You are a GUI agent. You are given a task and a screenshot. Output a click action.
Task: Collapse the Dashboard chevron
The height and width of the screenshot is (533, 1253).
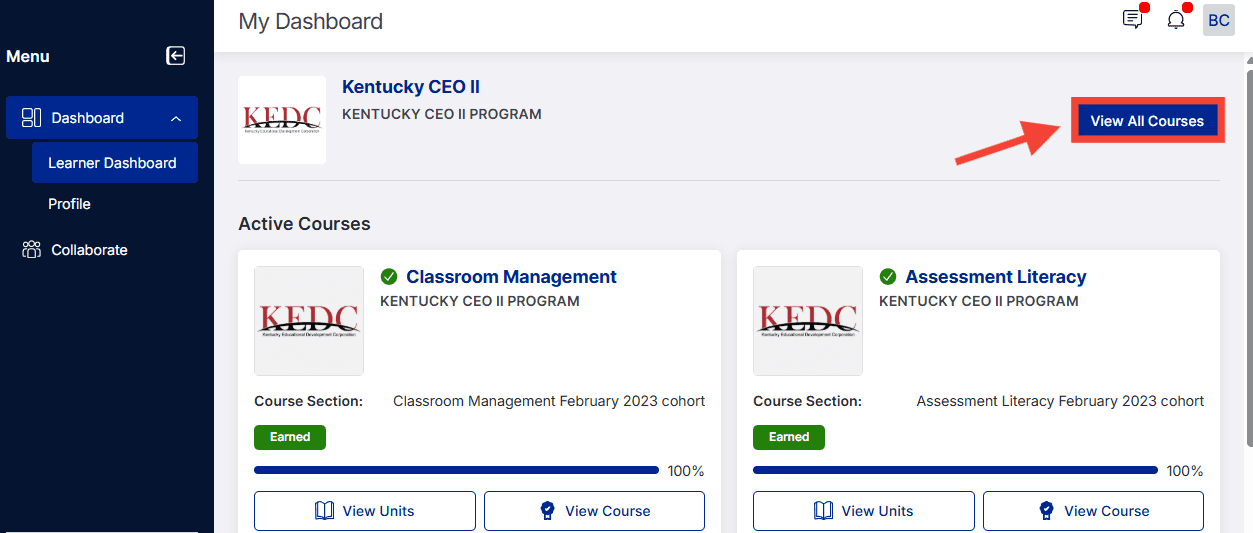[176, 119]
